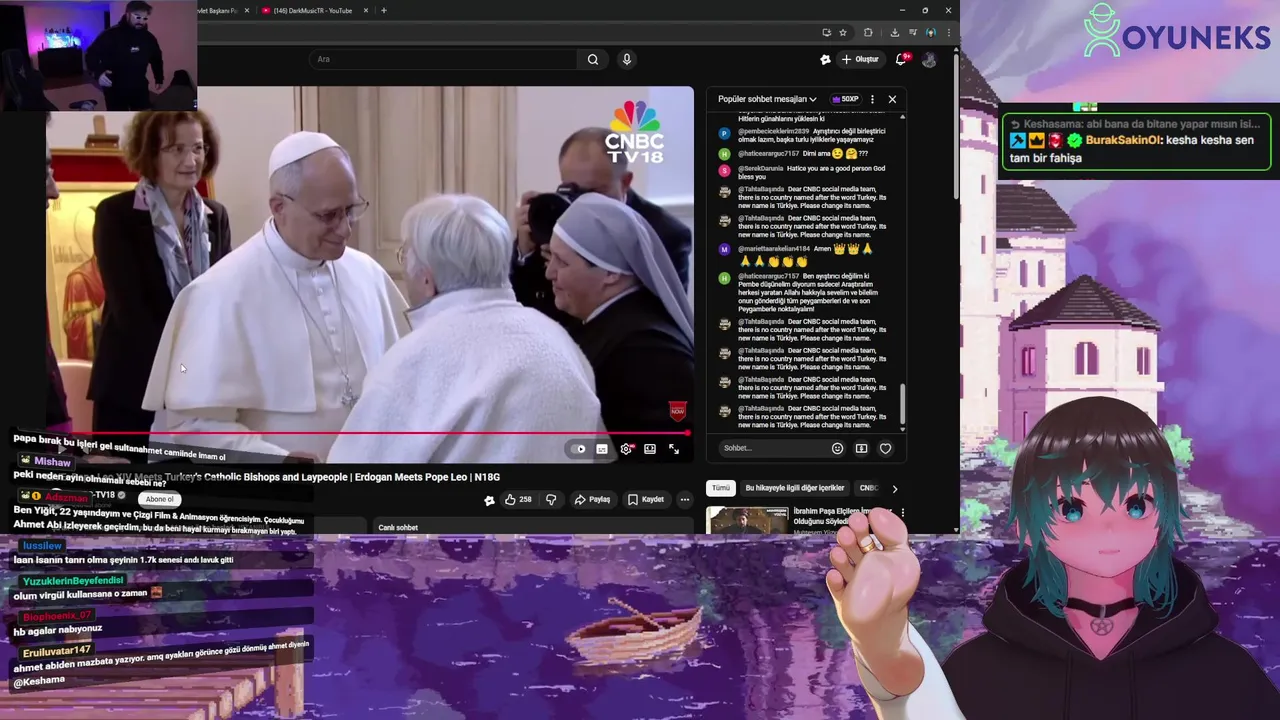Click the YouTube search magnifier button
Viewport: 1280px width, 720px height.
(593, 59)
